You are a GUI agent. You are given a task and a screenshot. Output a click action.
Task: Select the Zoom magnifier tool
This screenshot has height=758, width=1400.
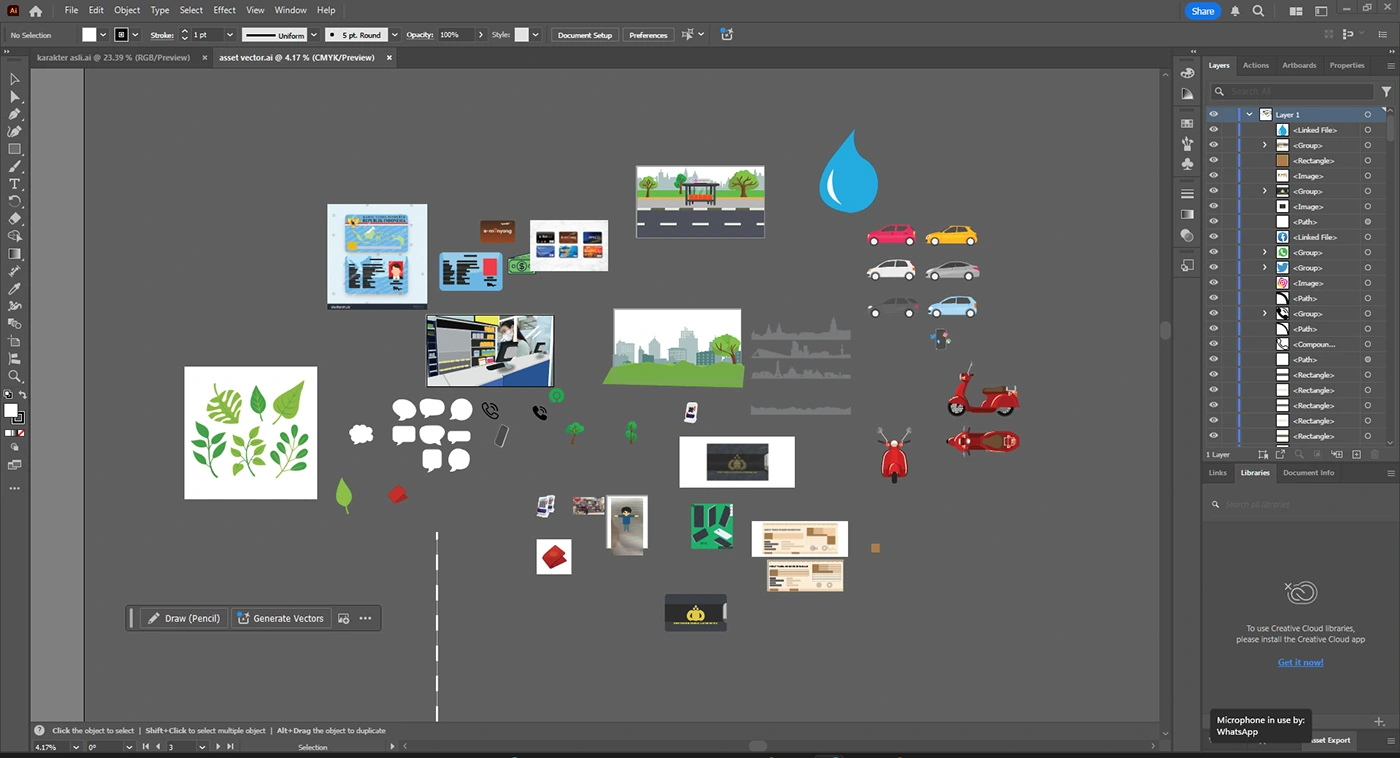pos(15,376)
